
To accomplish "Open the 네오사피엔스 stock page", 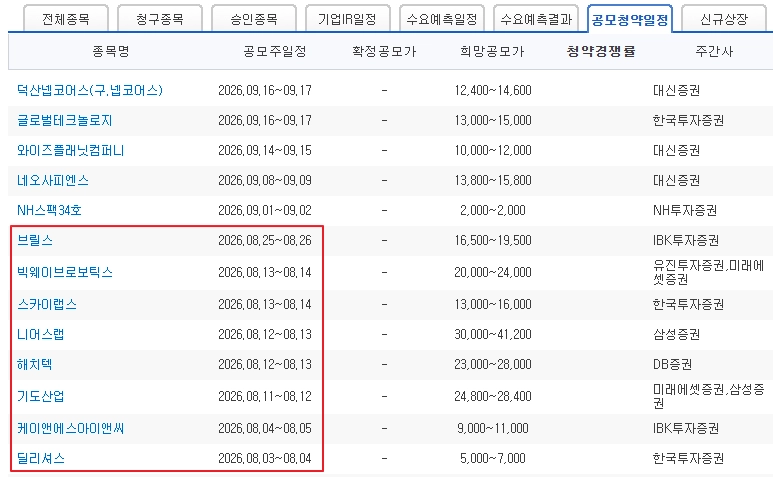I will pos(53,180).
